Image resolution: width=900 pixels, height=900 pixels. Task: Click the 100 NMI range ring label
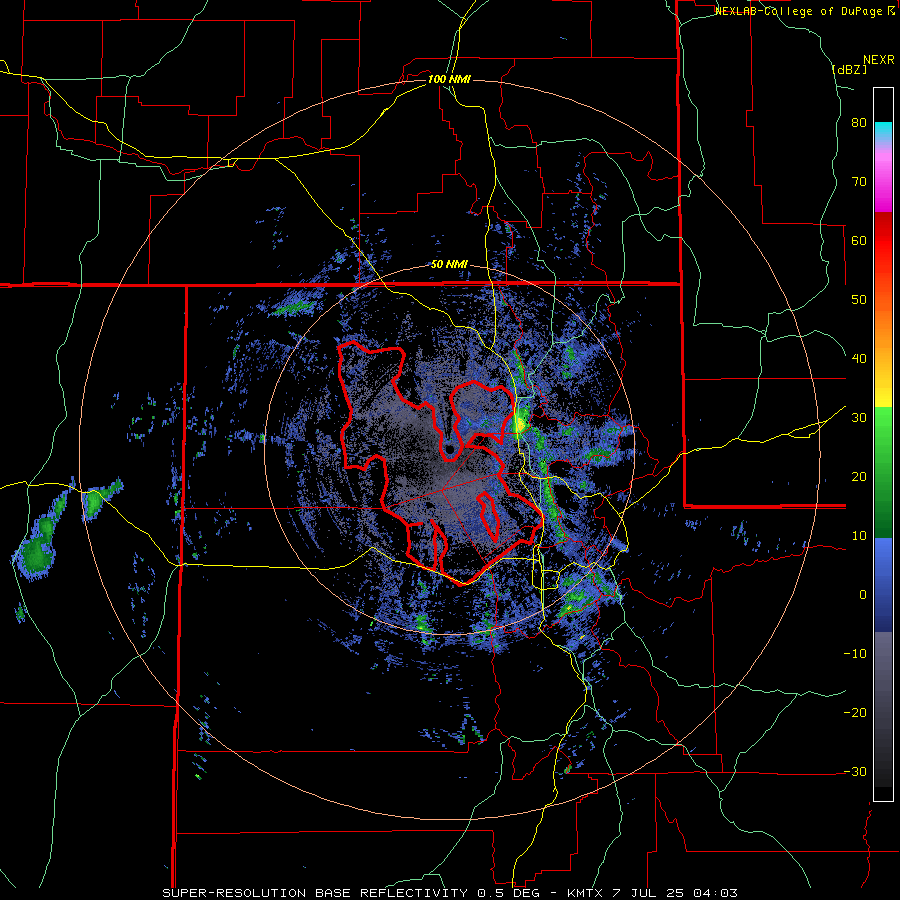click(x=449, y=79)
